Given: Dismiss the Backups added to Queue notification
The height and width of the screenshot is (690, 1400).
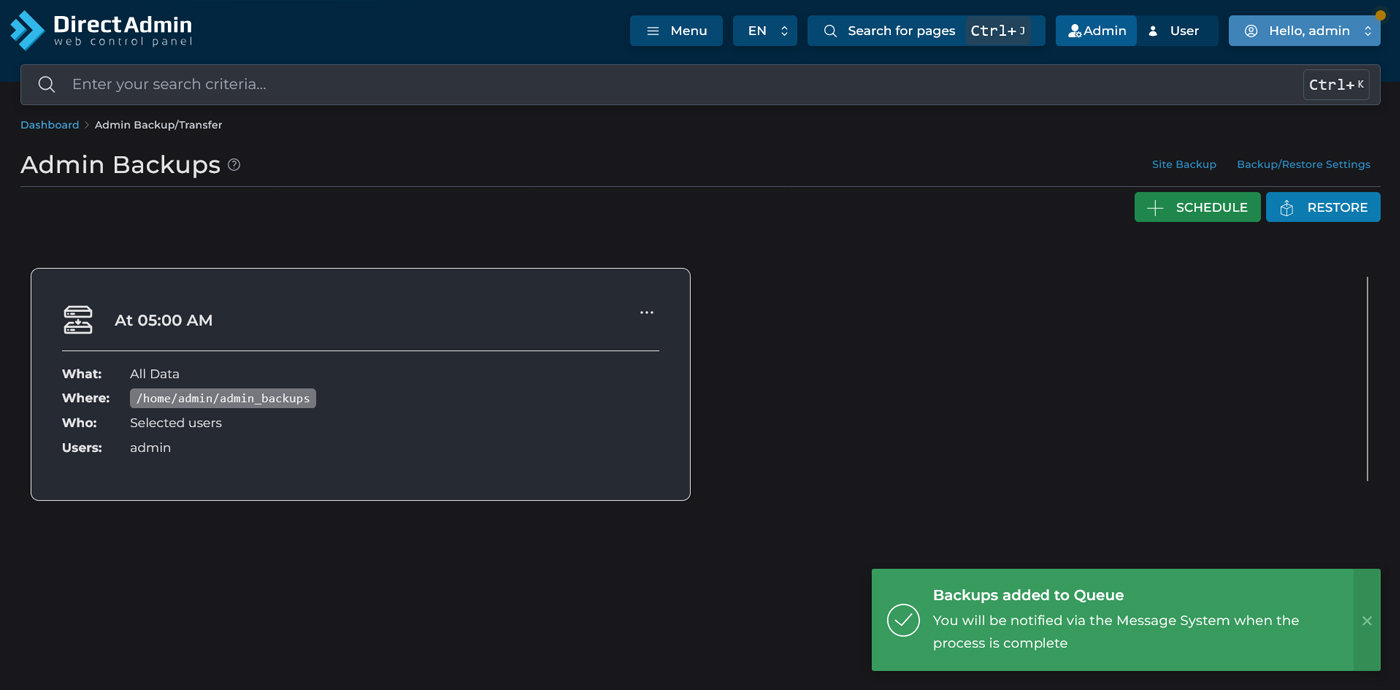Looking at the screenshot, I should click(x=1366, y=621).
